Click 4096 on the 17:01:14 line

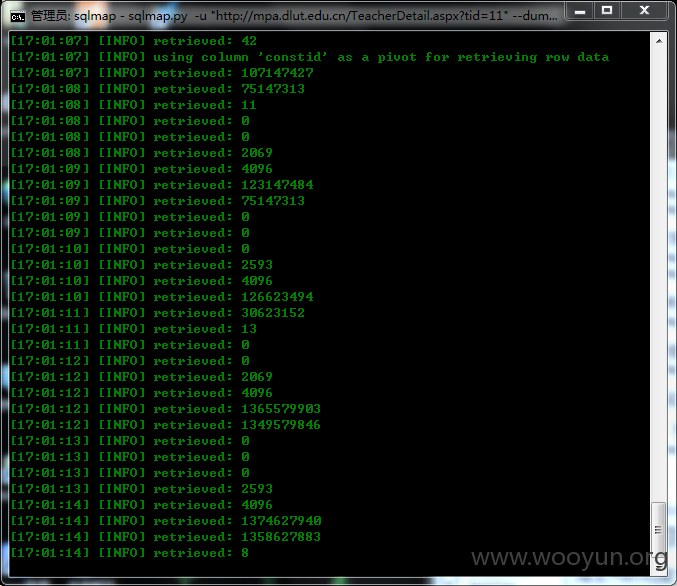click(257, 505)
